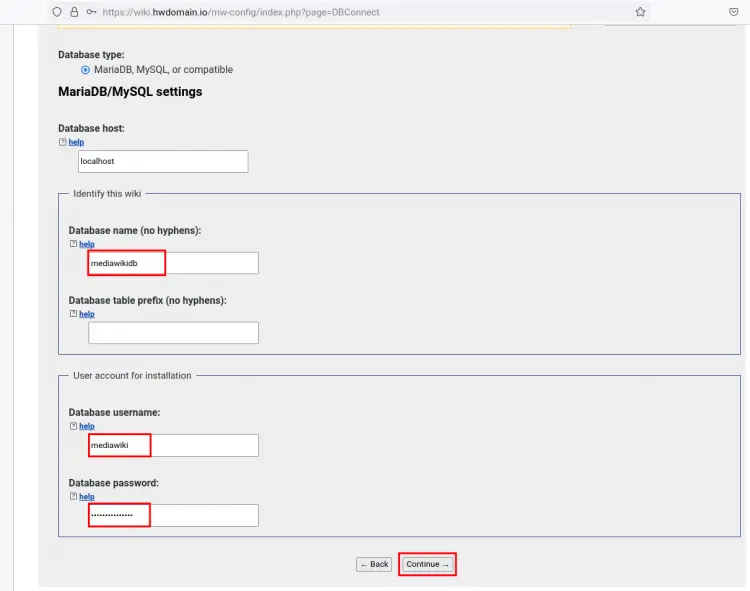This screenshot has width=750, height=591.
Task: Click the key saved-logins icon in address bar
Action: coord(91,12)
